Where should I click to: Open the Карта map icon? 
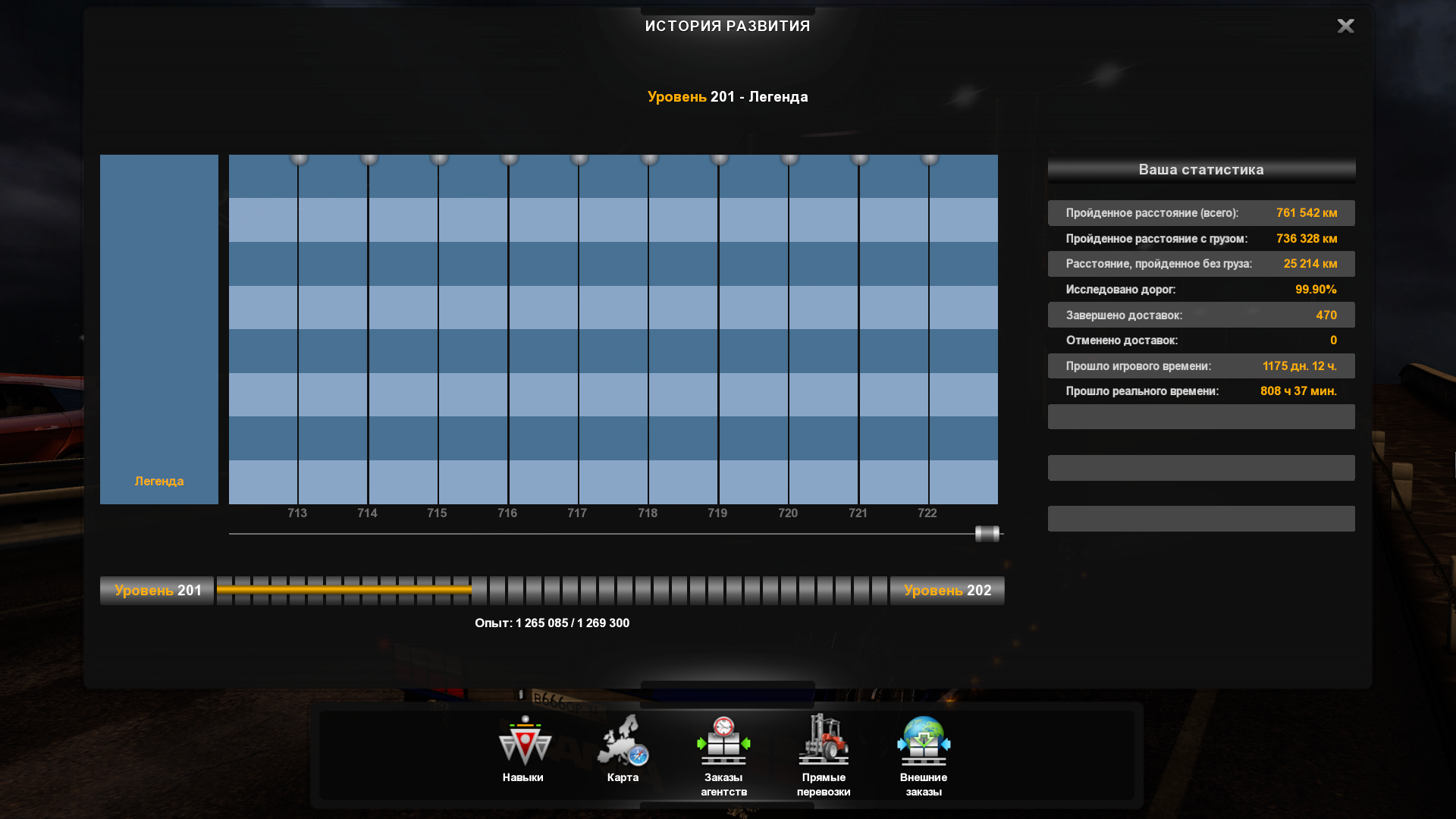[623, 741]
